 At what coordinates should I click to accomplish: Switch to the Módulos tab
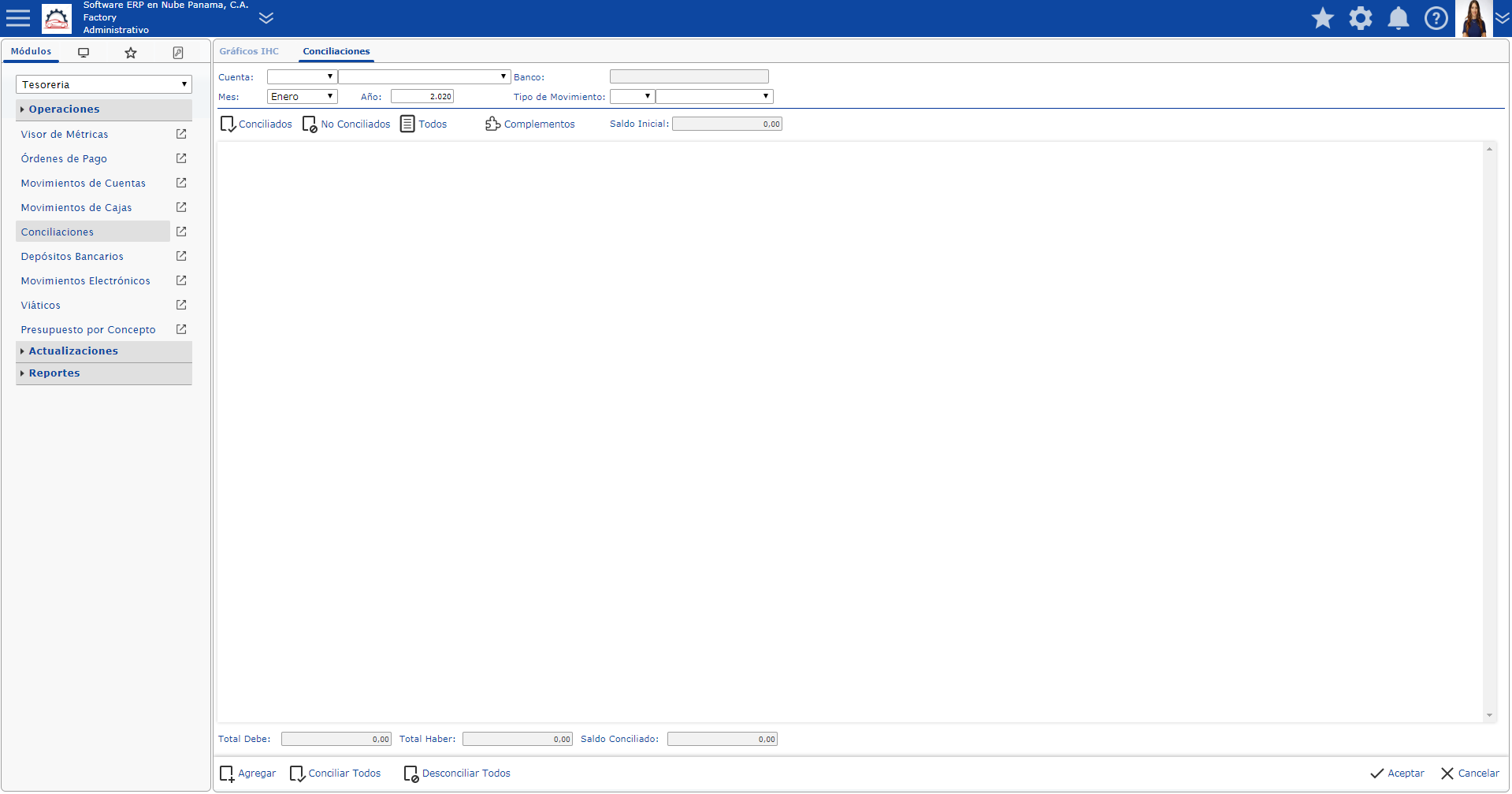(32, 51)
